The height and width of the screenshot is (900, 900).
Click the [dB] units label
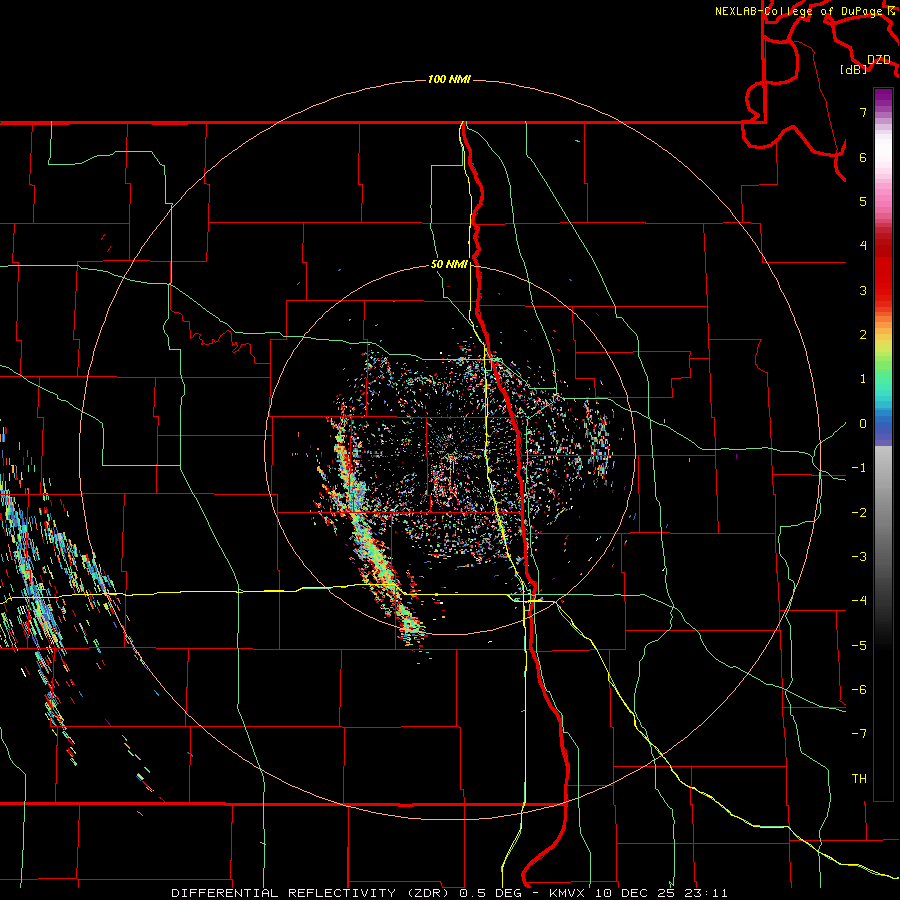854,69
